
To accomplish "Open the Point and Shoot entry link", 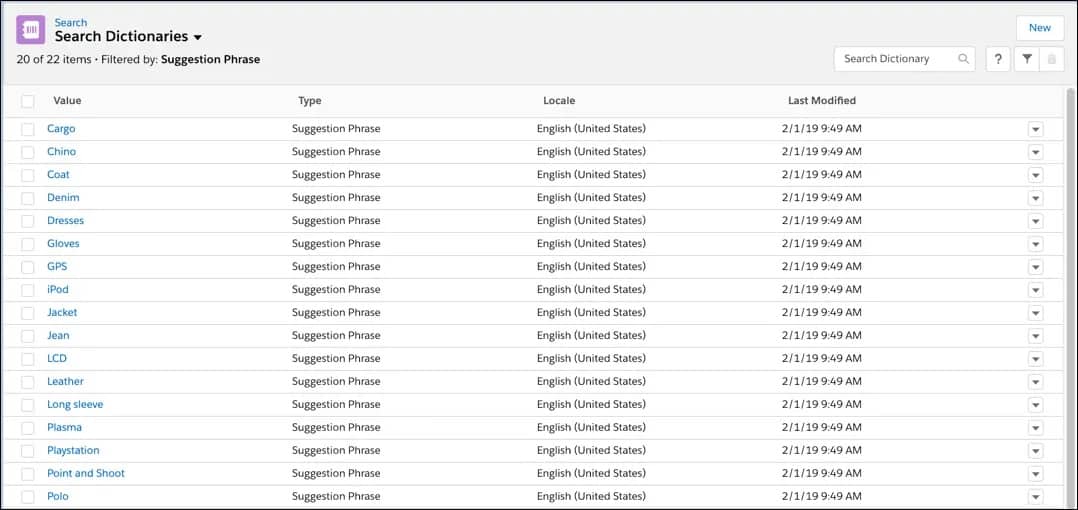I will [86, 473].
